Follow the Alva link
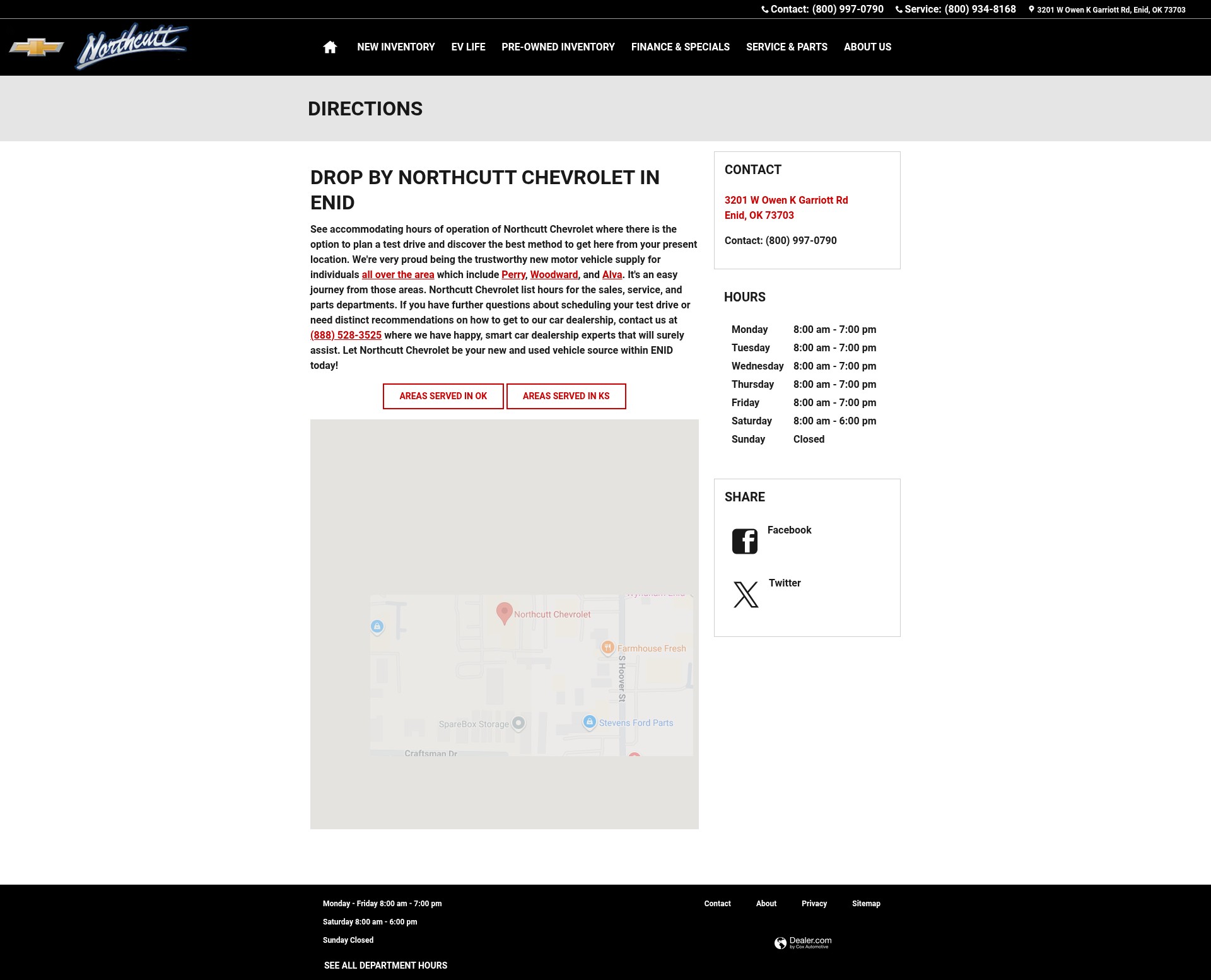The image size is (1211, 980). pos(612,275)
